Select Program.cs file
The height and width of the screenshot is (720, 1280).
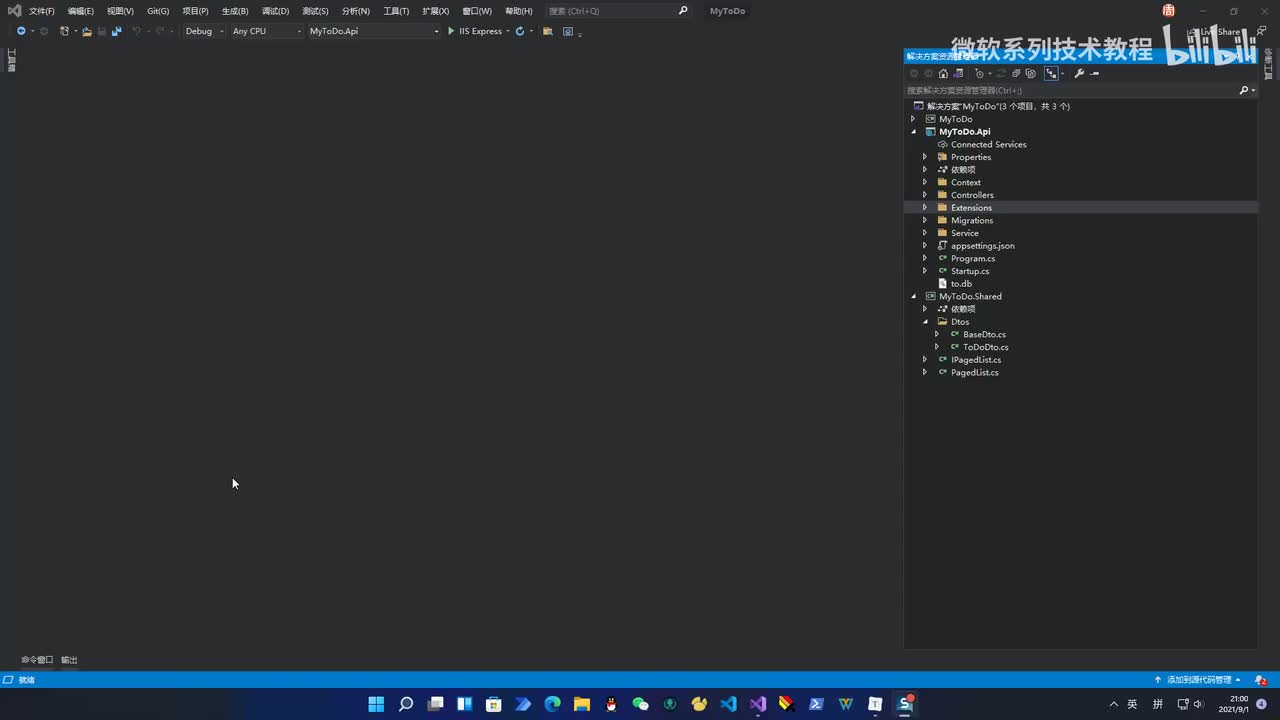(x=973, y=258)
